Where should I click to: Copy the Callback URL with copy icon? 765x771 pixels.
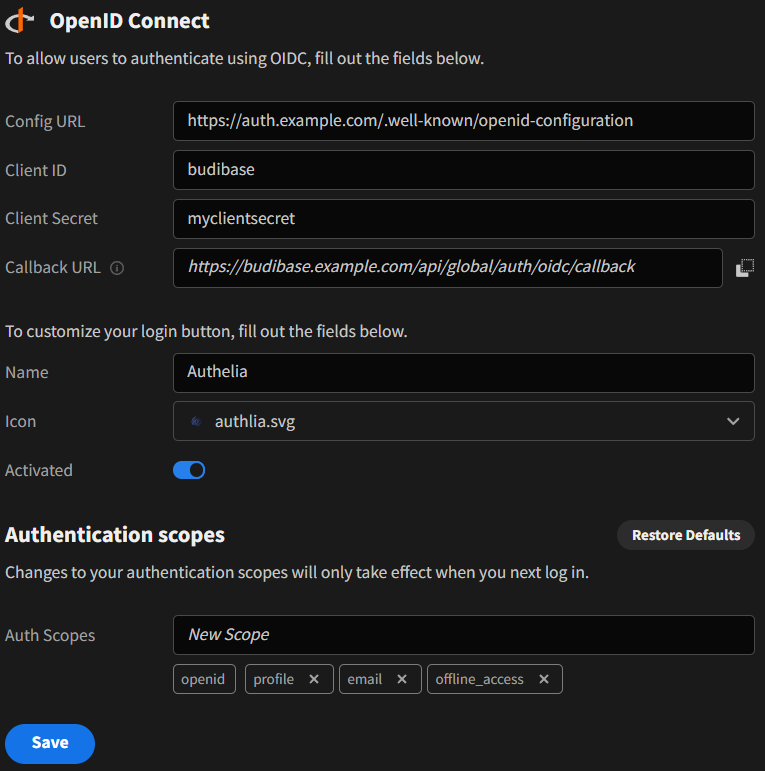coord(744,268)
